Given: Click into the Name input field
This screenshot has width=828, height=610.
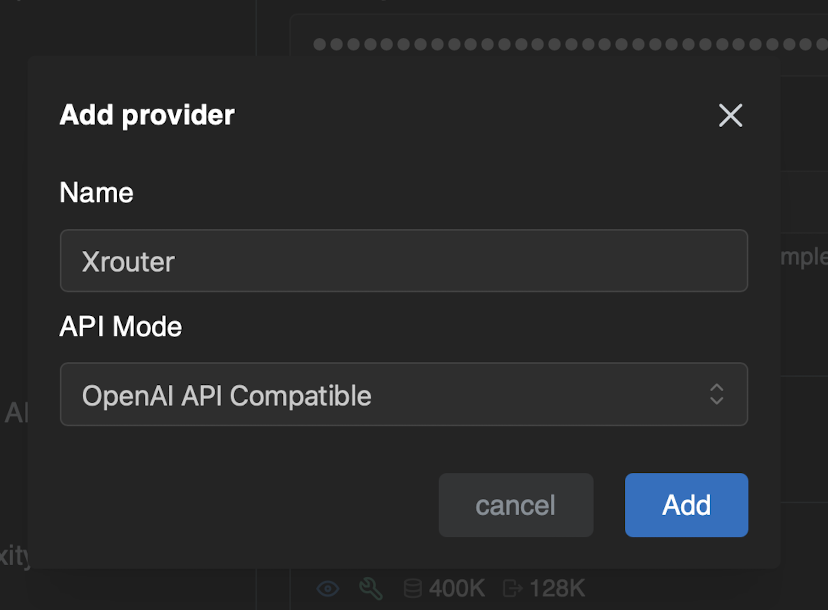Looking at the screenshot, I should click(x=403, y=262).
